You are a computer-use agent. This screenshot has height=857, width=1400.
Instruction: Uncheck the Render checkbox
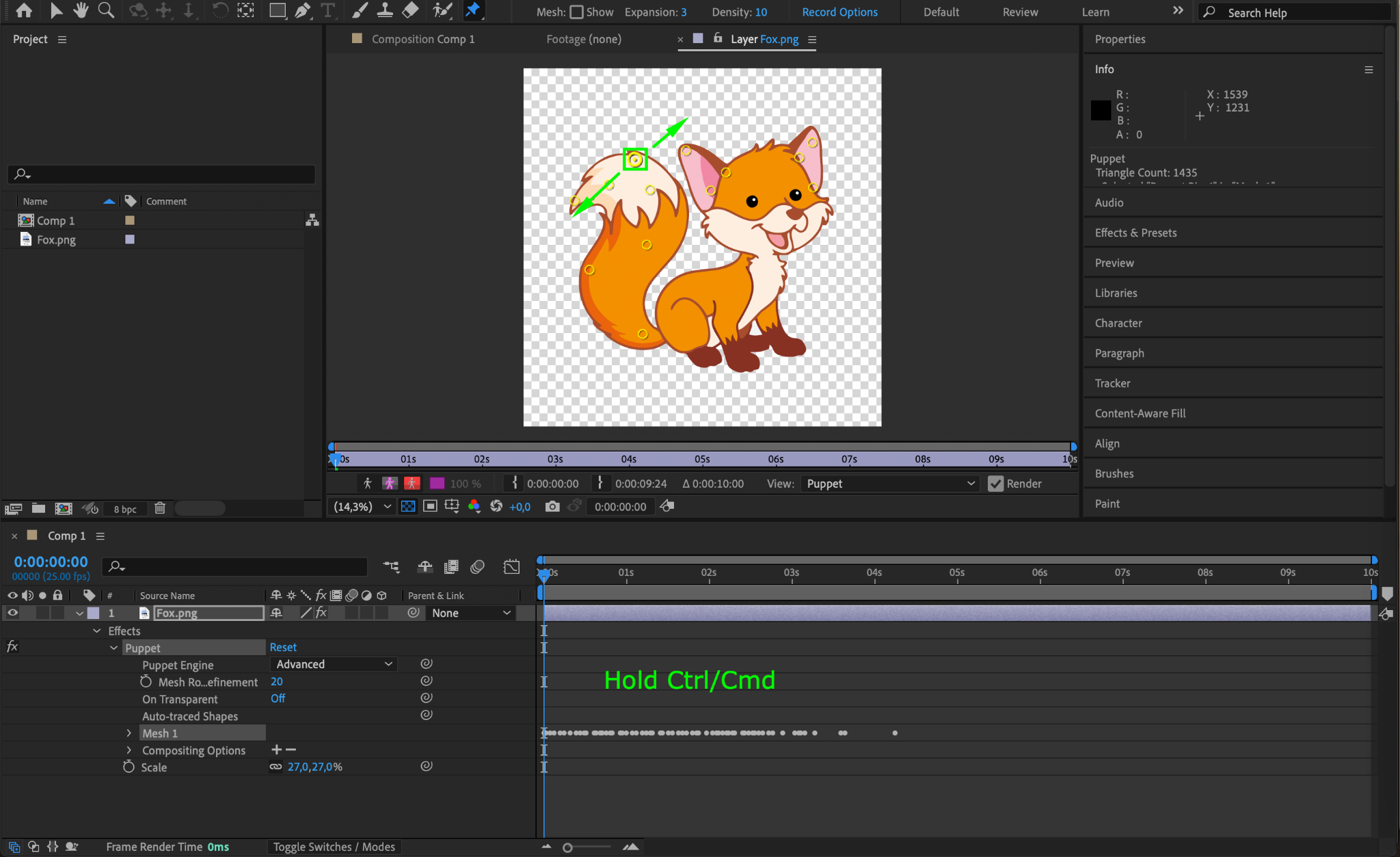click(x=996, y=484)
